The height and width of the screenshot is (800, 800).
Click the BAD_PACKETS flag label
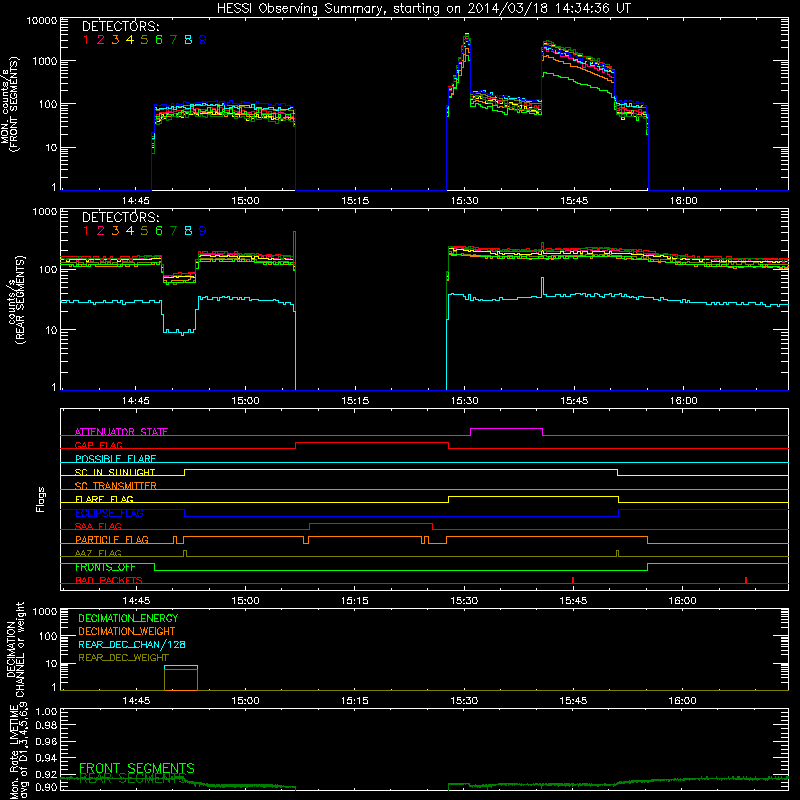[109, 580]
